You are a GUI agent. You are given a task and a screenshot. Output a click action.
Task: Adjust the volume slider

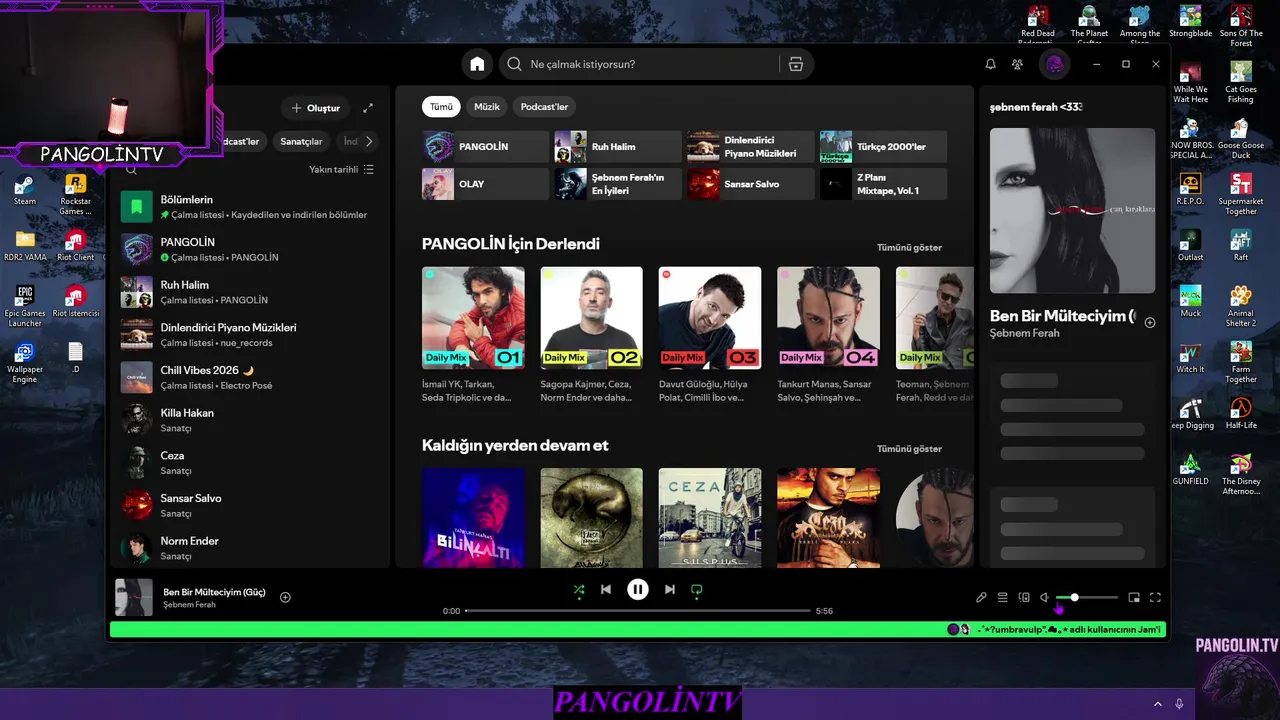(1087, 597)
